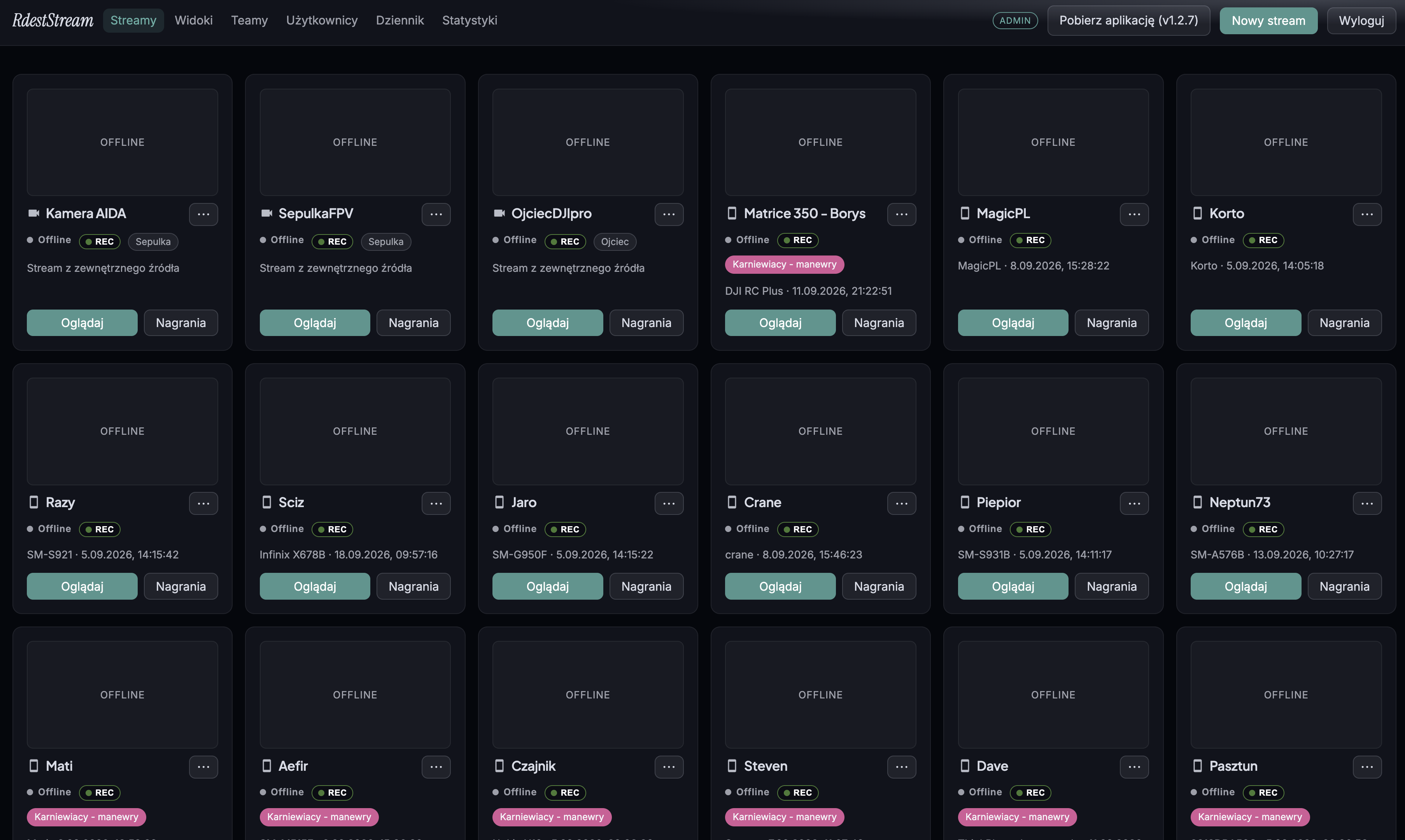Screen dimensions: 1405x840
Task: Expand the options menu on the Crane card
Action: [901, 503]
